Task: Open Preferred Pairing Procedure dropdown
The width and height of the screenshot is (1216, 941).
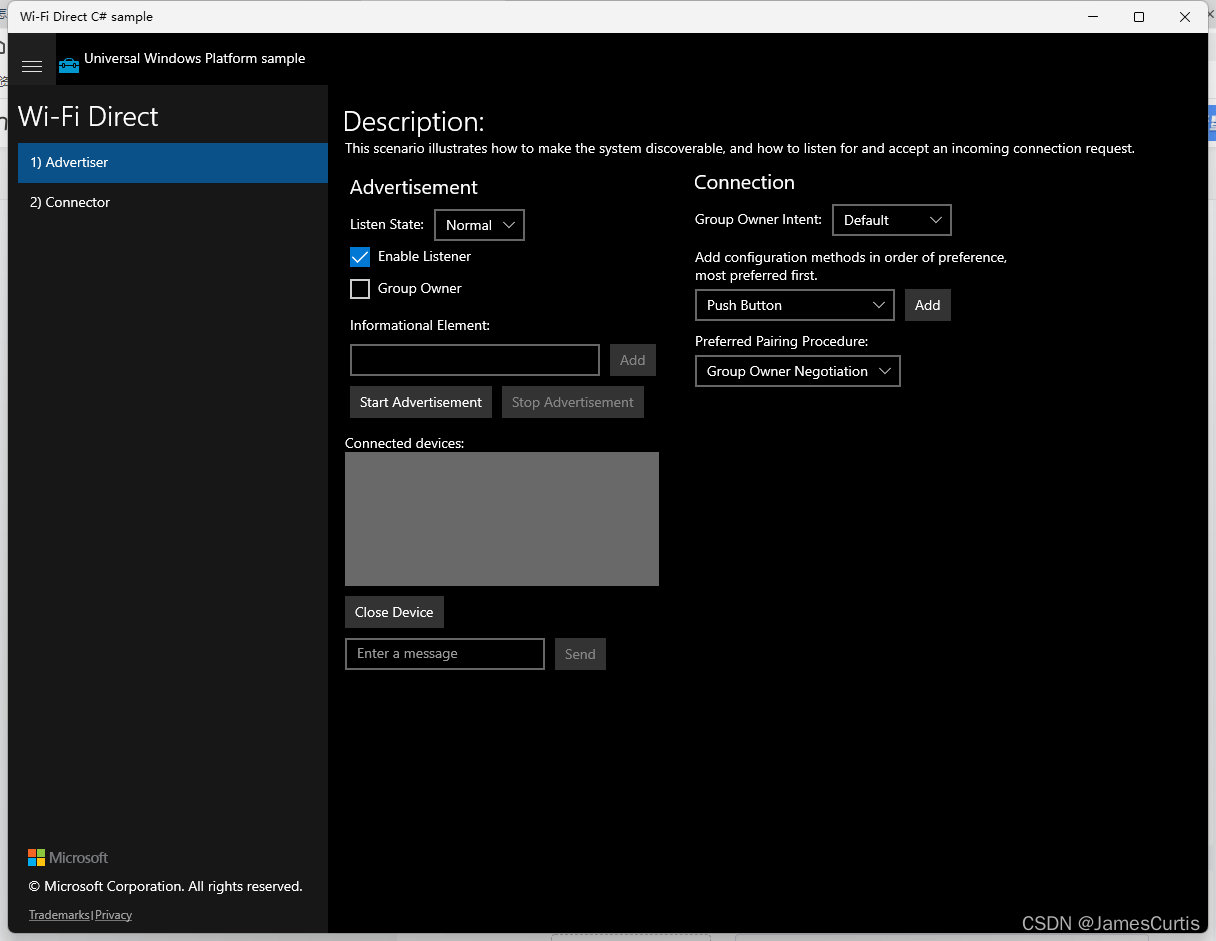Action: coord(798,371)
